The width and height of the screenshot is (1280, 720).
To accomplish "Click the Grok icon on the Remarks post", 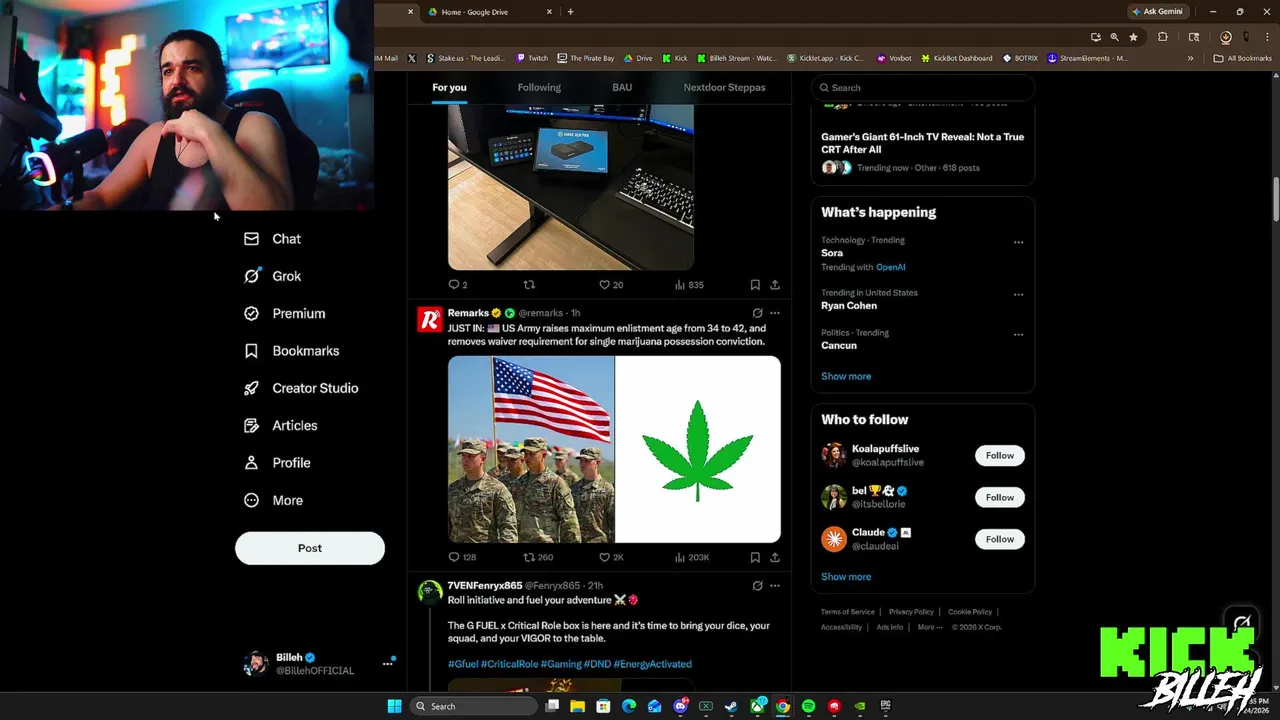I will pyautogui.click(x=757, y=313).
